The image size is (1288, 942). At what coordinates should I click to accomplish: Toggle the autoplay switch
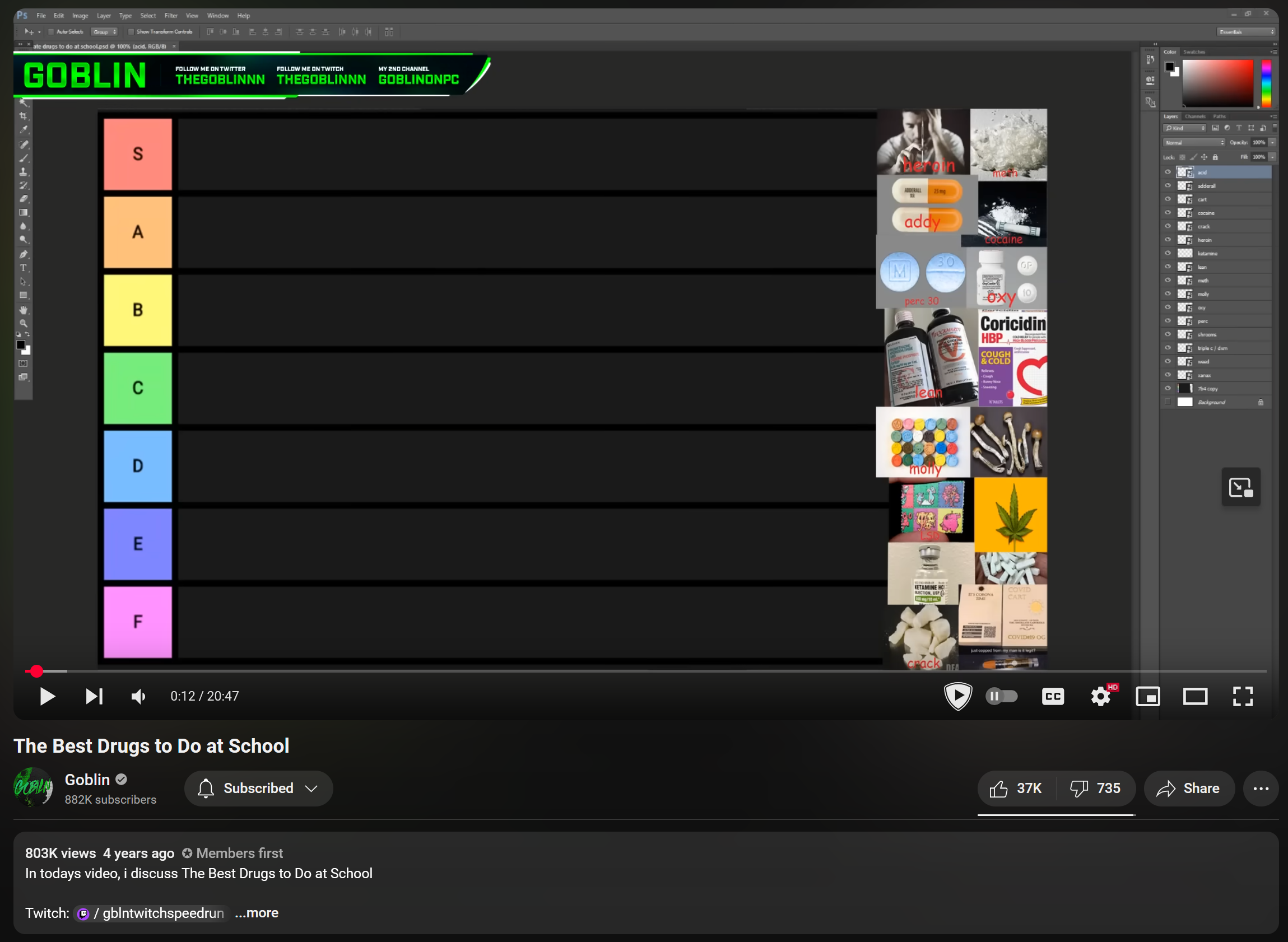click(x=1002, y=696)
